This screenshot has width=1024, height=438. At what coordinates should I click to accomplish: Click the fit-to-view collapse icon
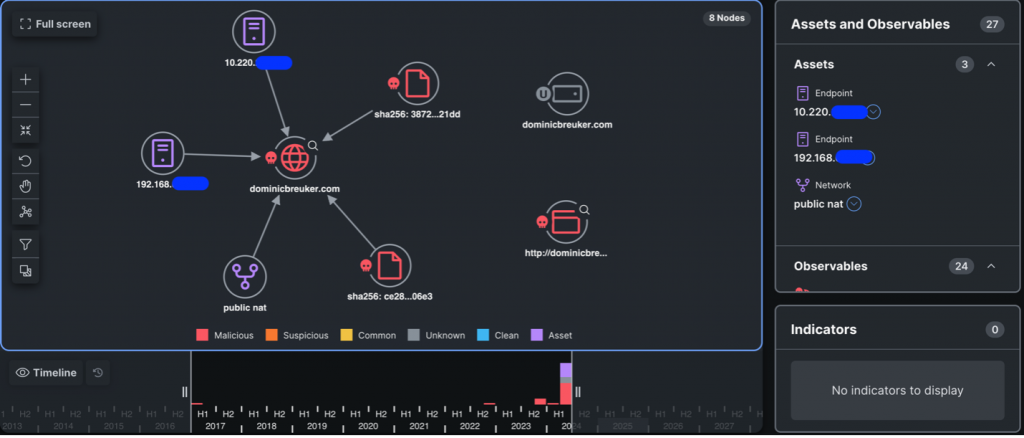[26, 130]
